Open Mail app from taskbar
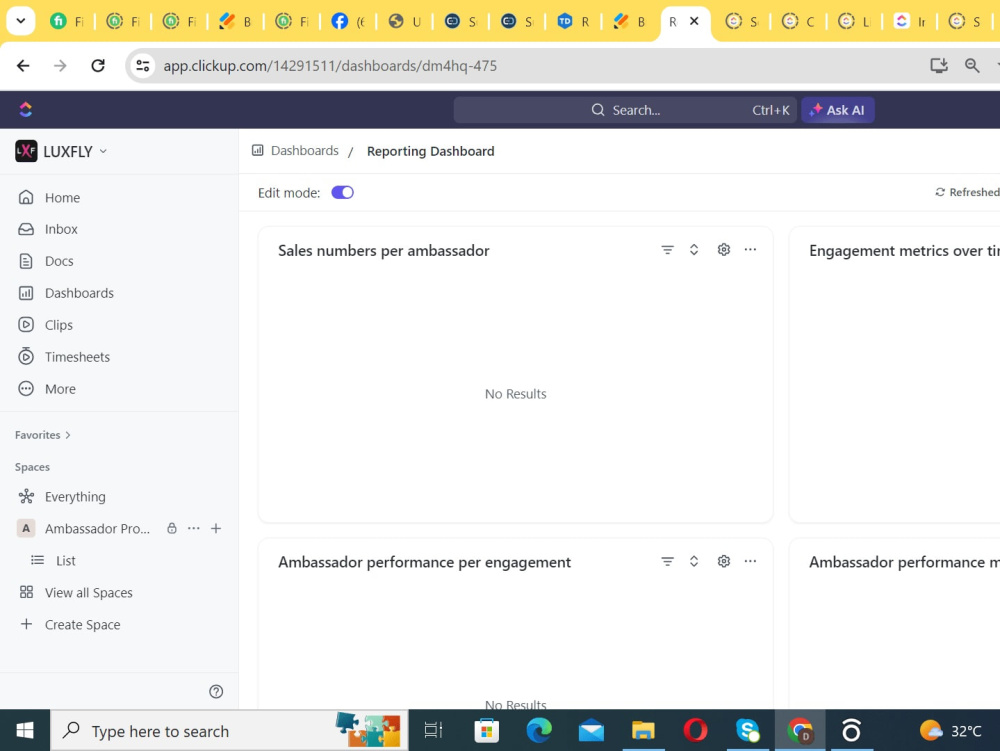The image size is (1000, 751). coord(591,731)
